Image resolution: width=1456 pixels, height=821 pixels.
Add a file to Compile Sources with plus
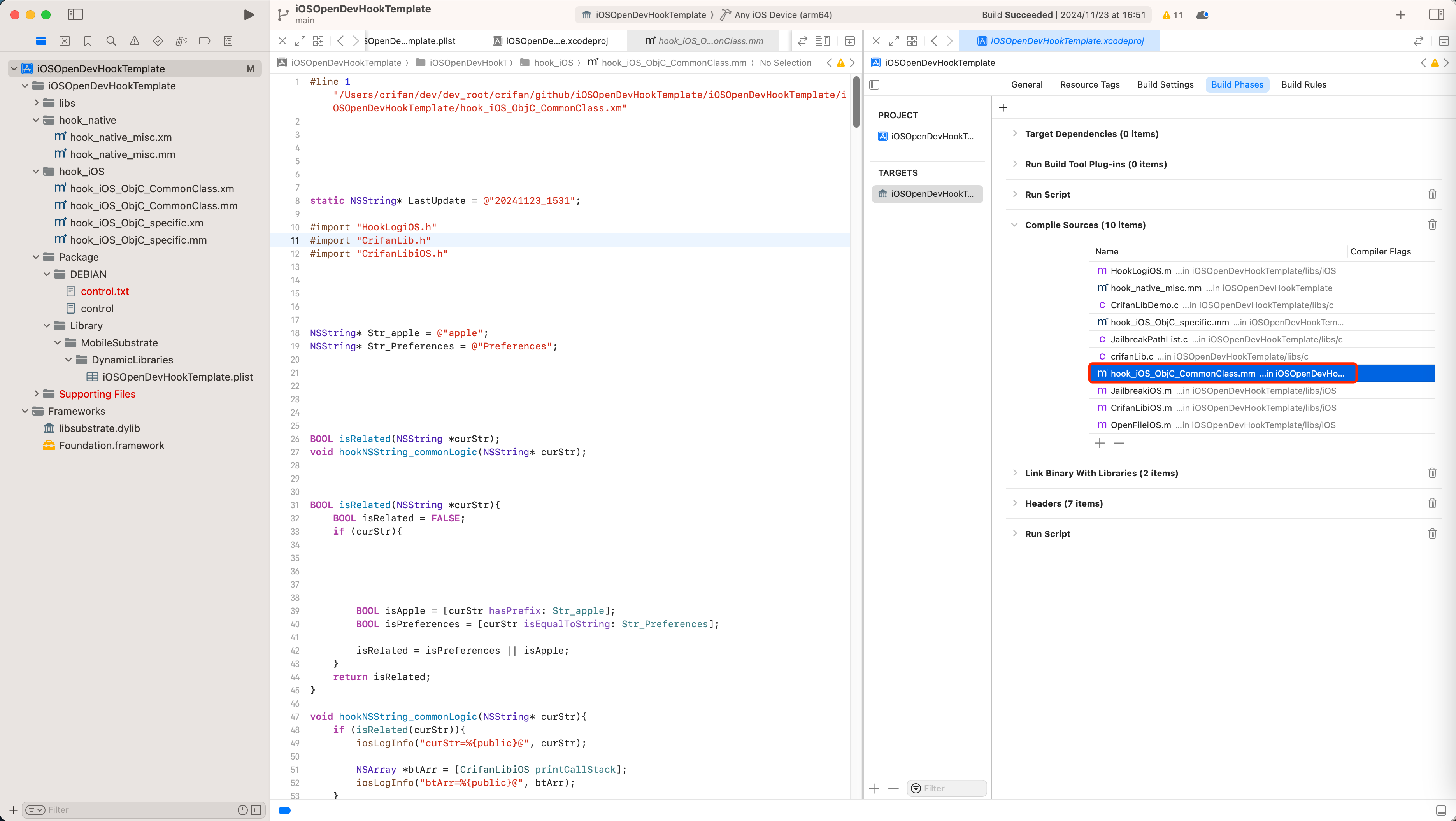tap(1099, 444)
